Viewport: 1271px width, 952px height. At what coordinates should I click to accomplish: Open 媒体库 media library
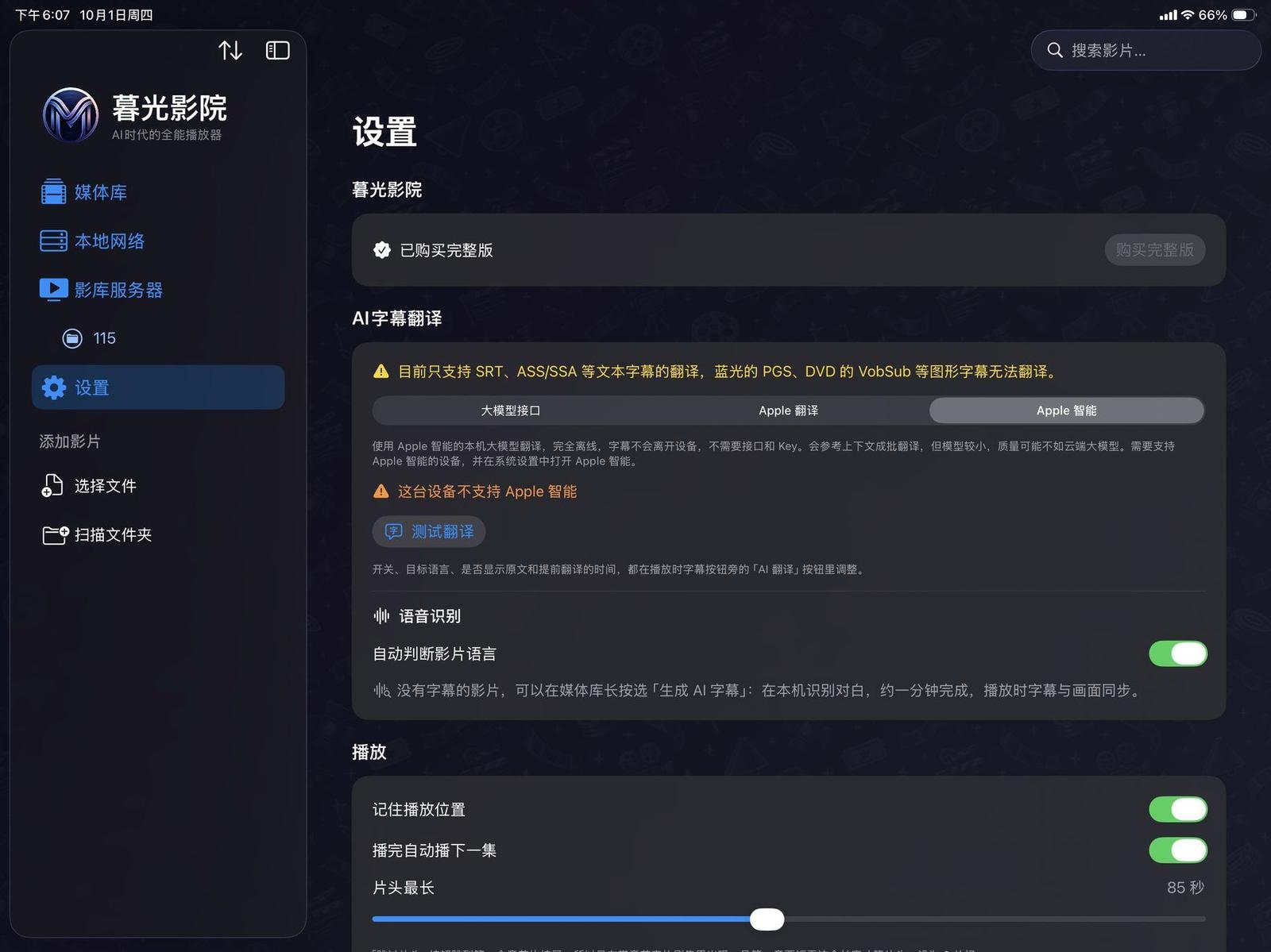[158, 192]
